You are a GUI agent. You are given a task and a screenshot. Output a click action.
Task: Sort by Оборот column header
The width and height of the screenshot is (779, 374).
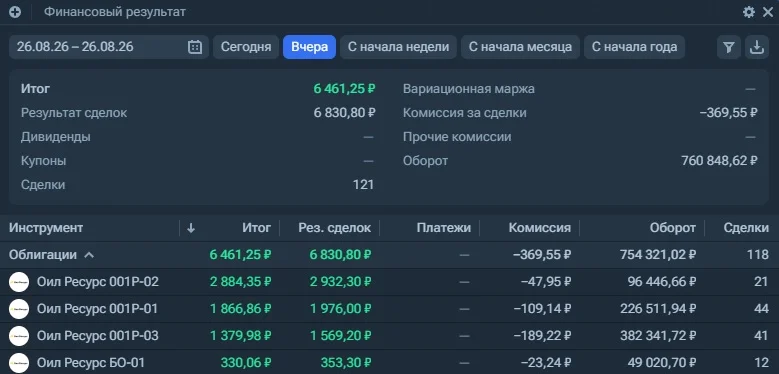coord(673,228)
